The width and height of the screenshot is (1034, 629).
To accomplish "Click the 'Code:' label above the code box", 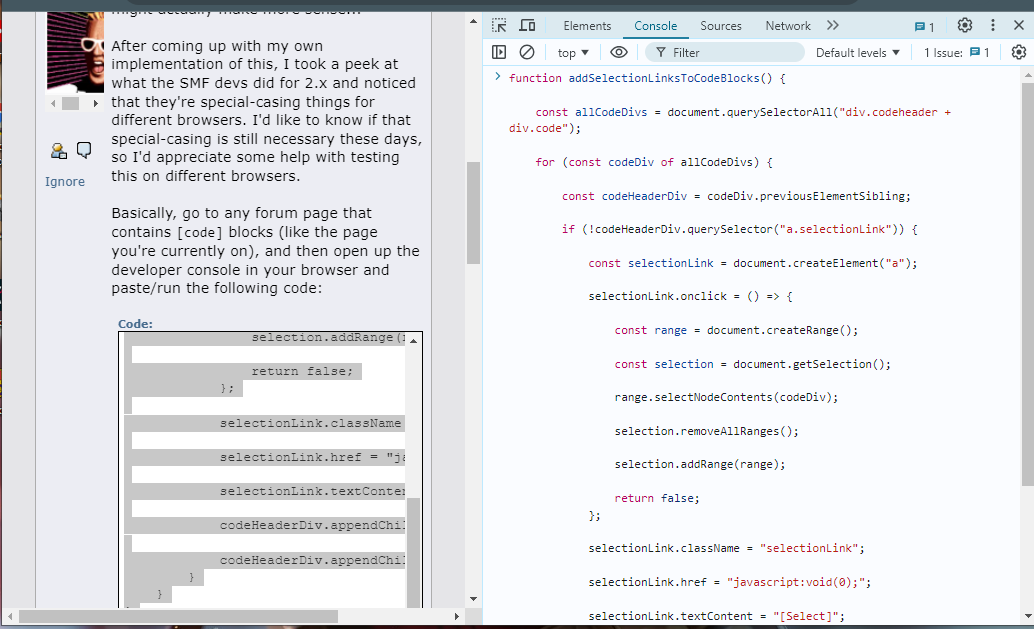I will coord(135,324).
